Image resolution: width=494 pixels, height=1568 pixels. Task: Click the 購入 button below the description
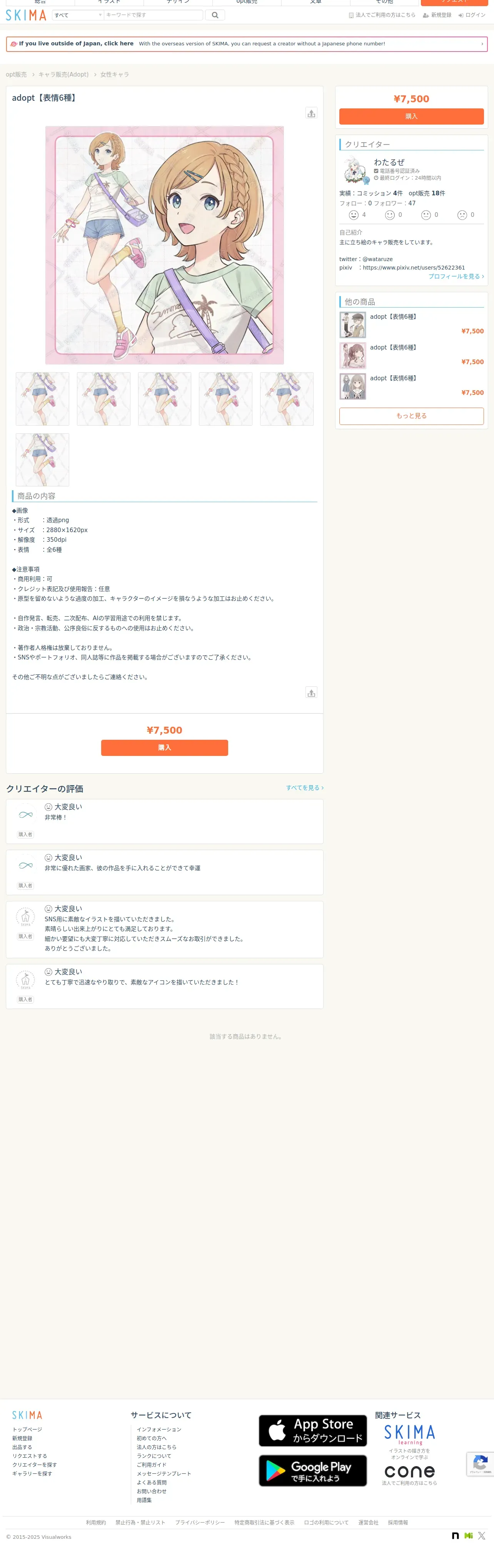pos(164,747)
